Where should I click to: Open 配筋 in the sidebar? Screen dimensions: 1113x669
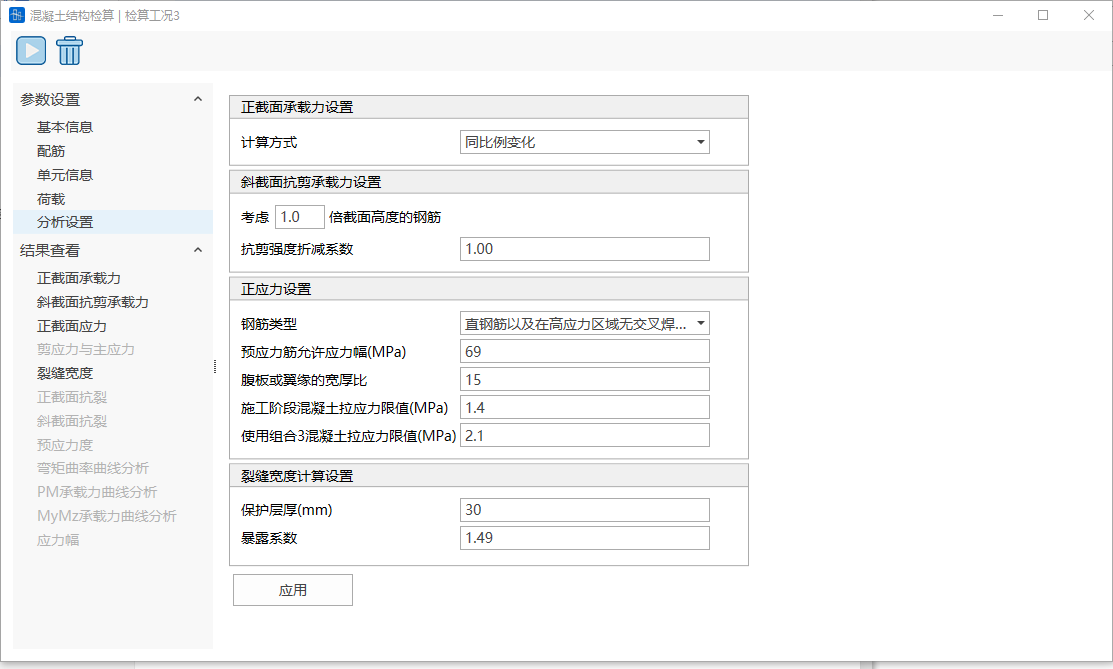click(x=51, y=151)
